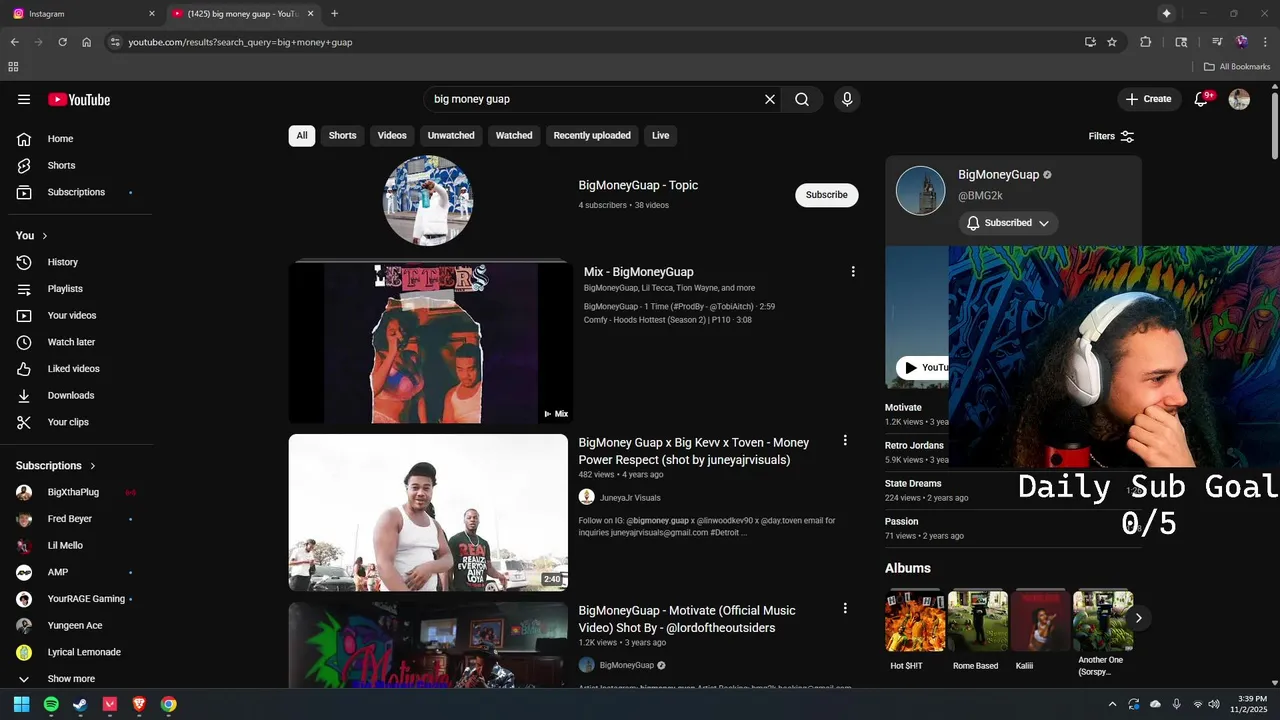
Task: Reload the page in Chrome
Action: 62,42
